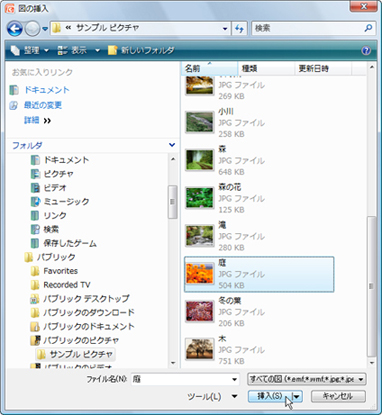The image size is (382, 415).
Task: Show more favorites via 詳細
Action: point(37,120)
